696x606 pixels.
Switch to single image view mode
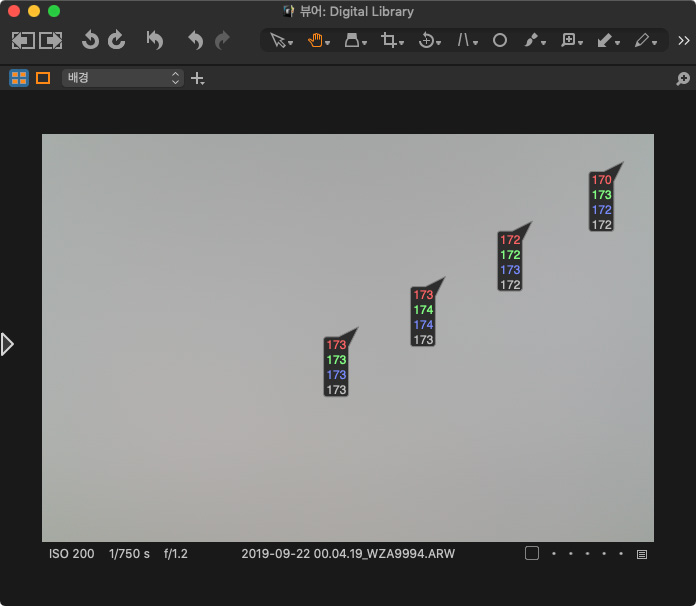click(43, 78)
